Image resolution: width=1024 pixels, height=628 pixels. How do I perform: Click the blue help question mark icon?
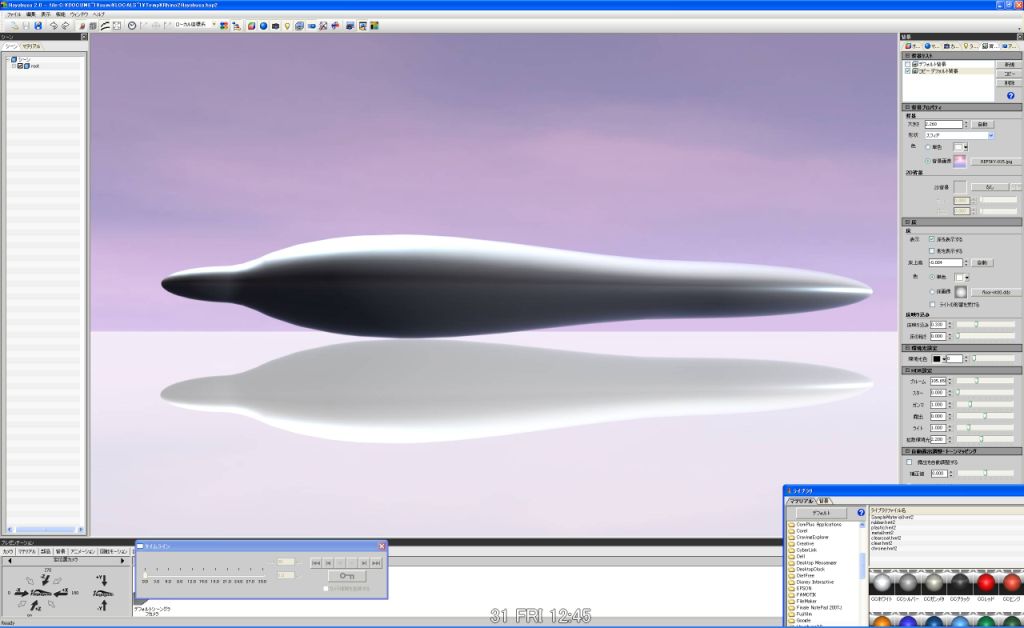click(x=1010, y=95)
